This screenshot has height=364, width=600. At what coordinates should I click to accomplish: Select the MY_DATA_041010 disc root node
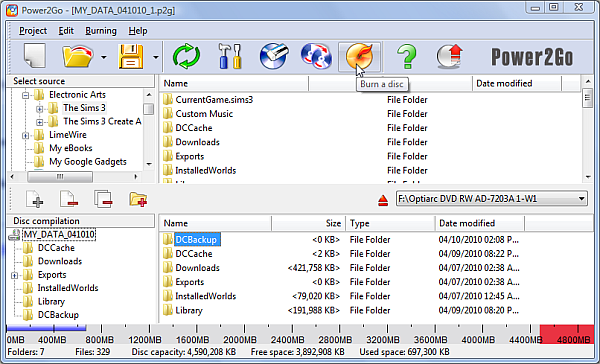tap(59, 234)
